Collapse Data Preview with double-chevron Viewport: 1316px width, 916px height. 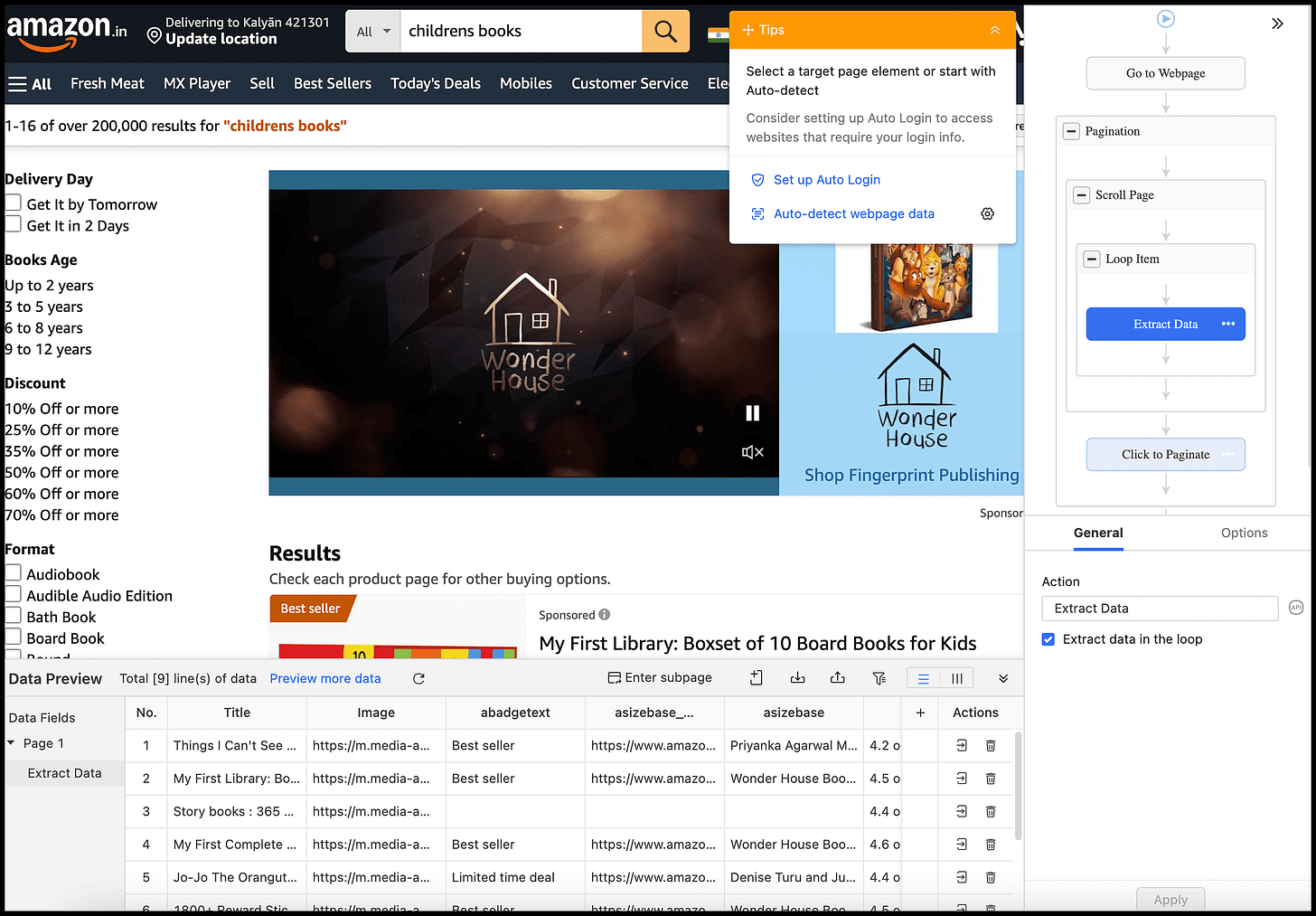point(1003,678)
